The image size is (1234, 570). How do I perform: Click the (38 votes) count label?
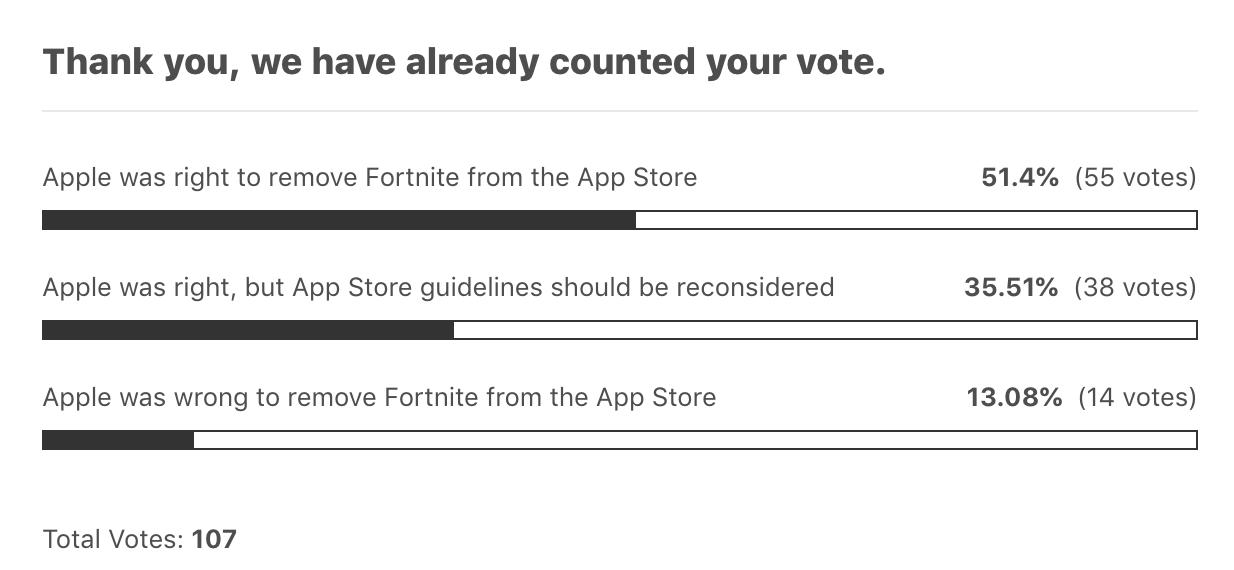[1135, 288]
